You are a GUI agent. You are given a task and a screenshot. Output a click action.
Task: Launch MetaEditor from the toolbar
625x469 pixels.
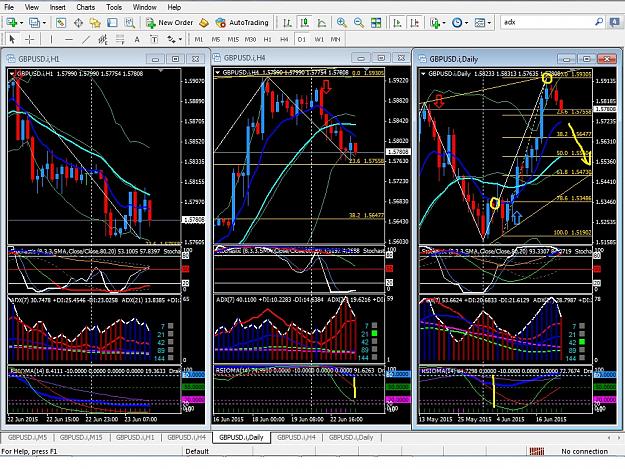[204, 23]
